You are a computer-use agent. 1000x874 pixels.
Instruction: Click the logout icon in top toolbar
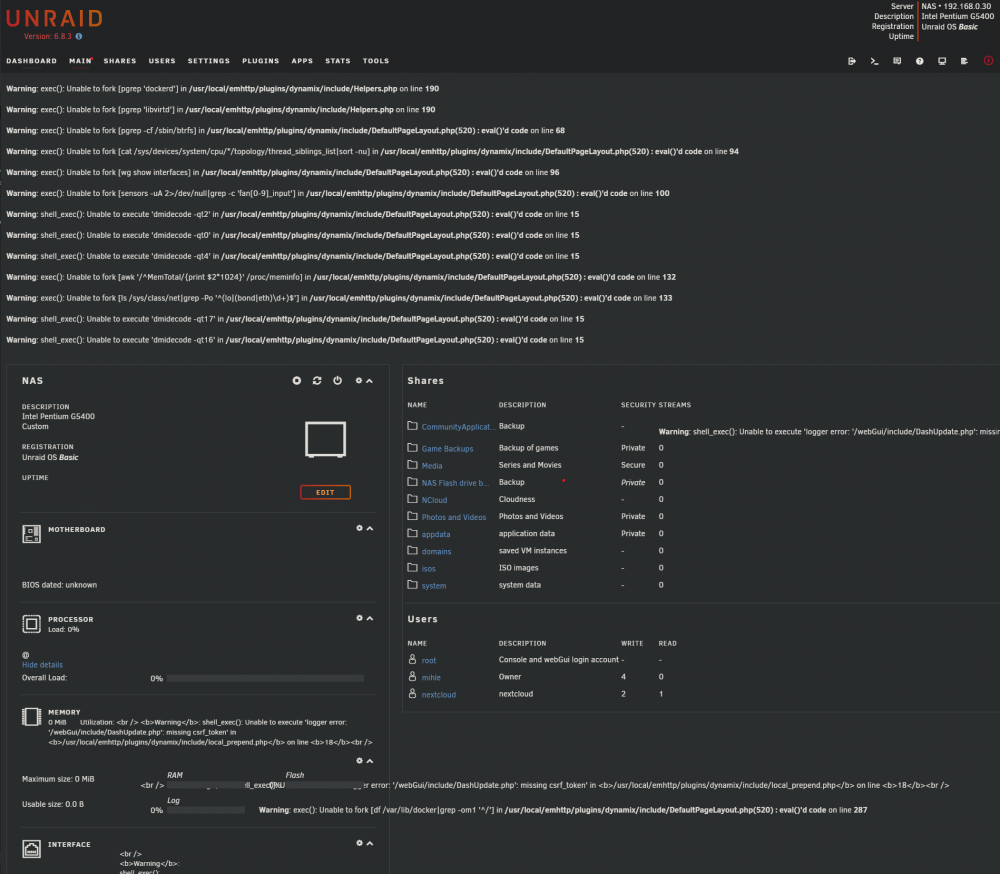(x=851, y=61)
